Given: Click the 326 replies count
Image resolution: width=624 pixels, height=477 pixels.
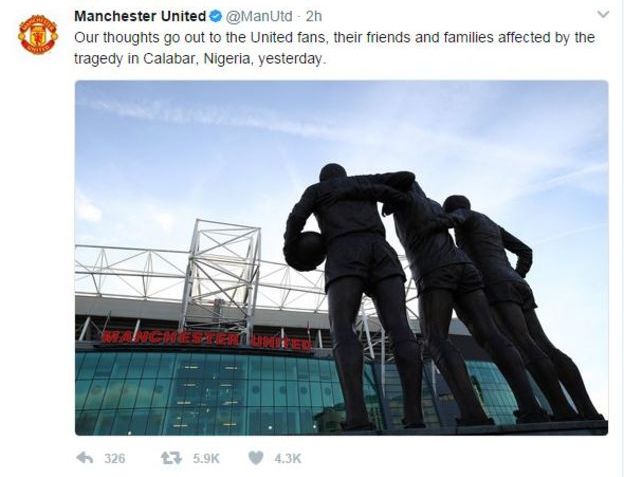Looking at the screenshot, I should point(115,459).
